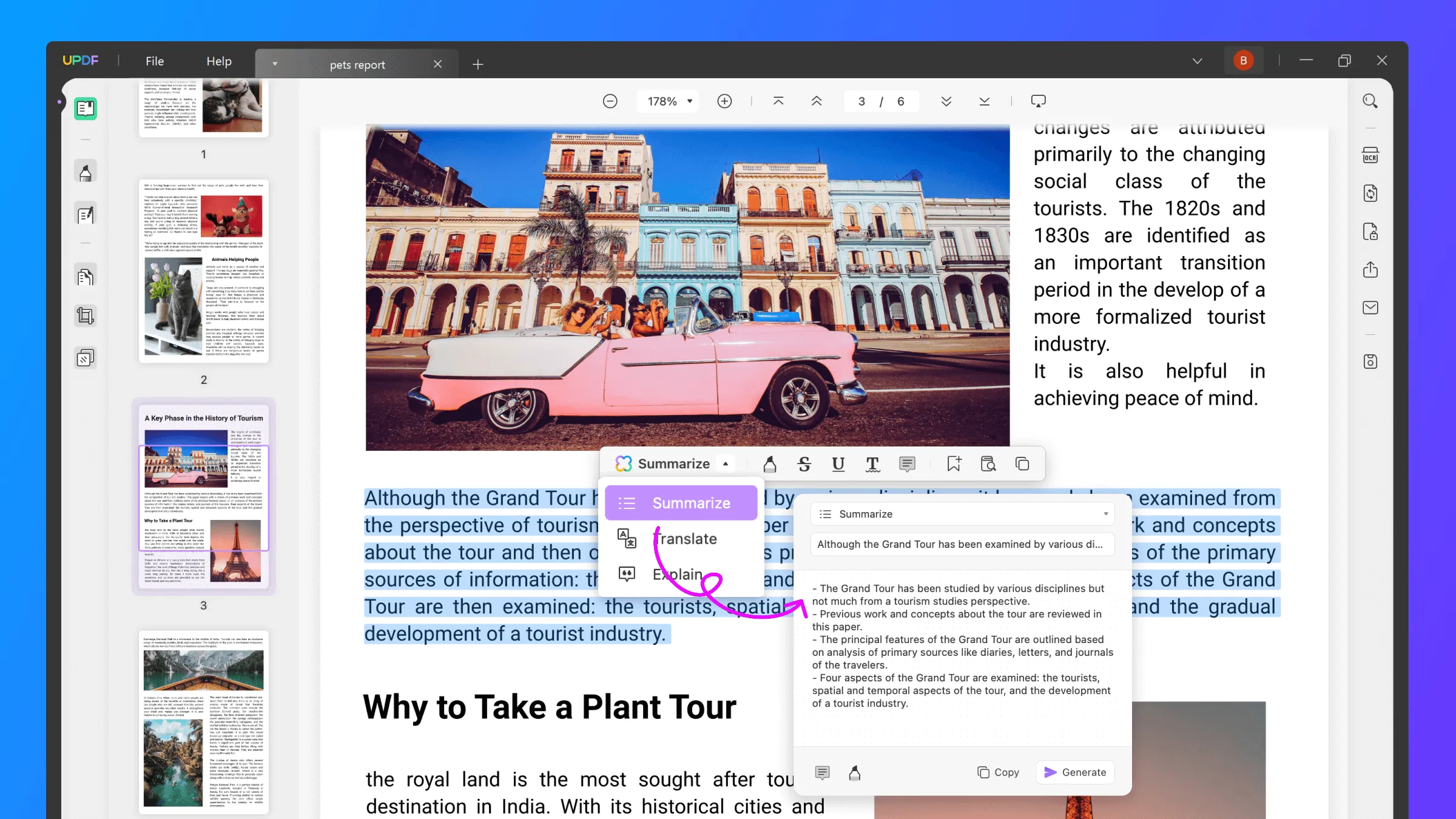Click the text color annotation icon
The height and width of the screenshot is (819, 1456).
point(872,464)
